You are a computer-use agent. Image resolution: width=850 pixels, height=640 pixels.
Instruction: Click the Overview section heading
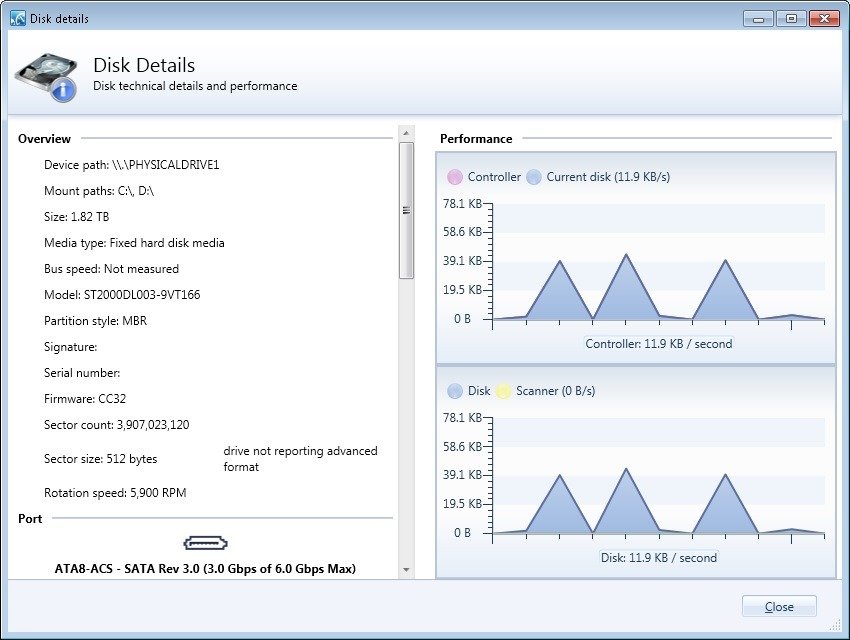click(44, 139)
